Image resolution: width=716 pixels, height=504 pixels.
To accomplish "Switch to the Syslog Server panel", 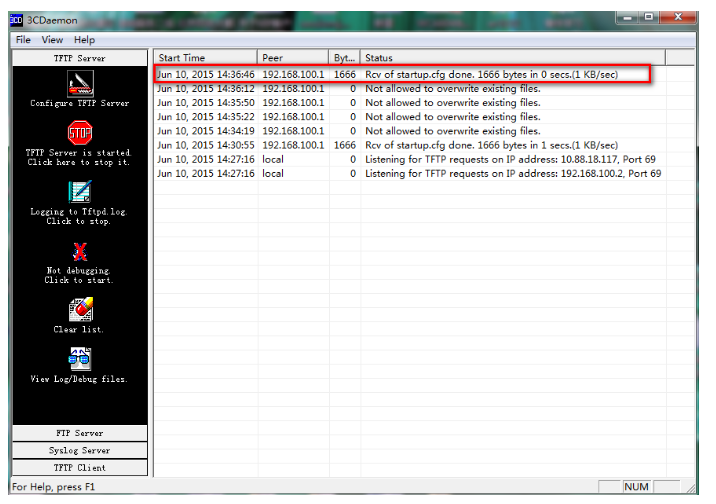I will tap(80, 450).
